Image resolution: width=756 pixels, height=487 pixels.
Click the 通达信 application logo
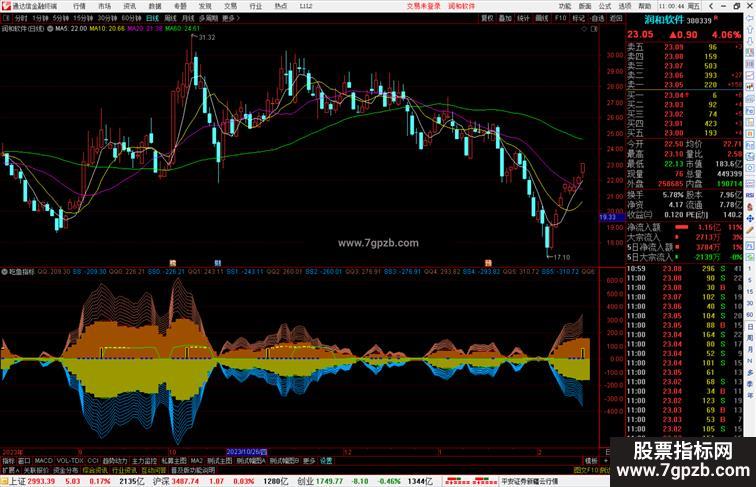tap(6, 6)
